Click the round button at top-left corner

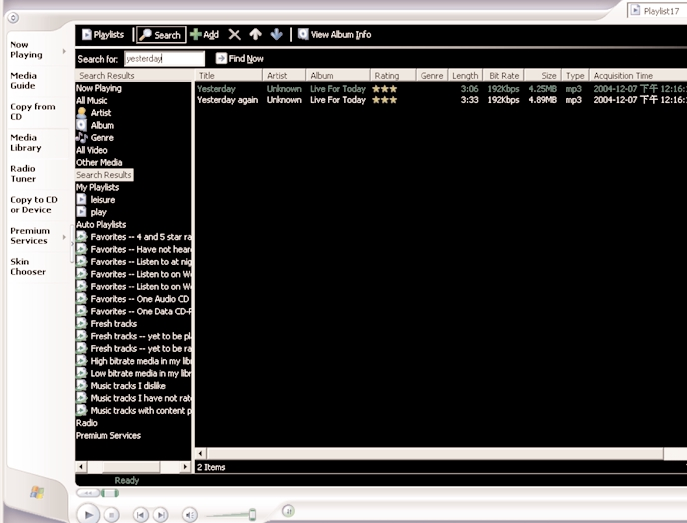click(x=13, y=18)
